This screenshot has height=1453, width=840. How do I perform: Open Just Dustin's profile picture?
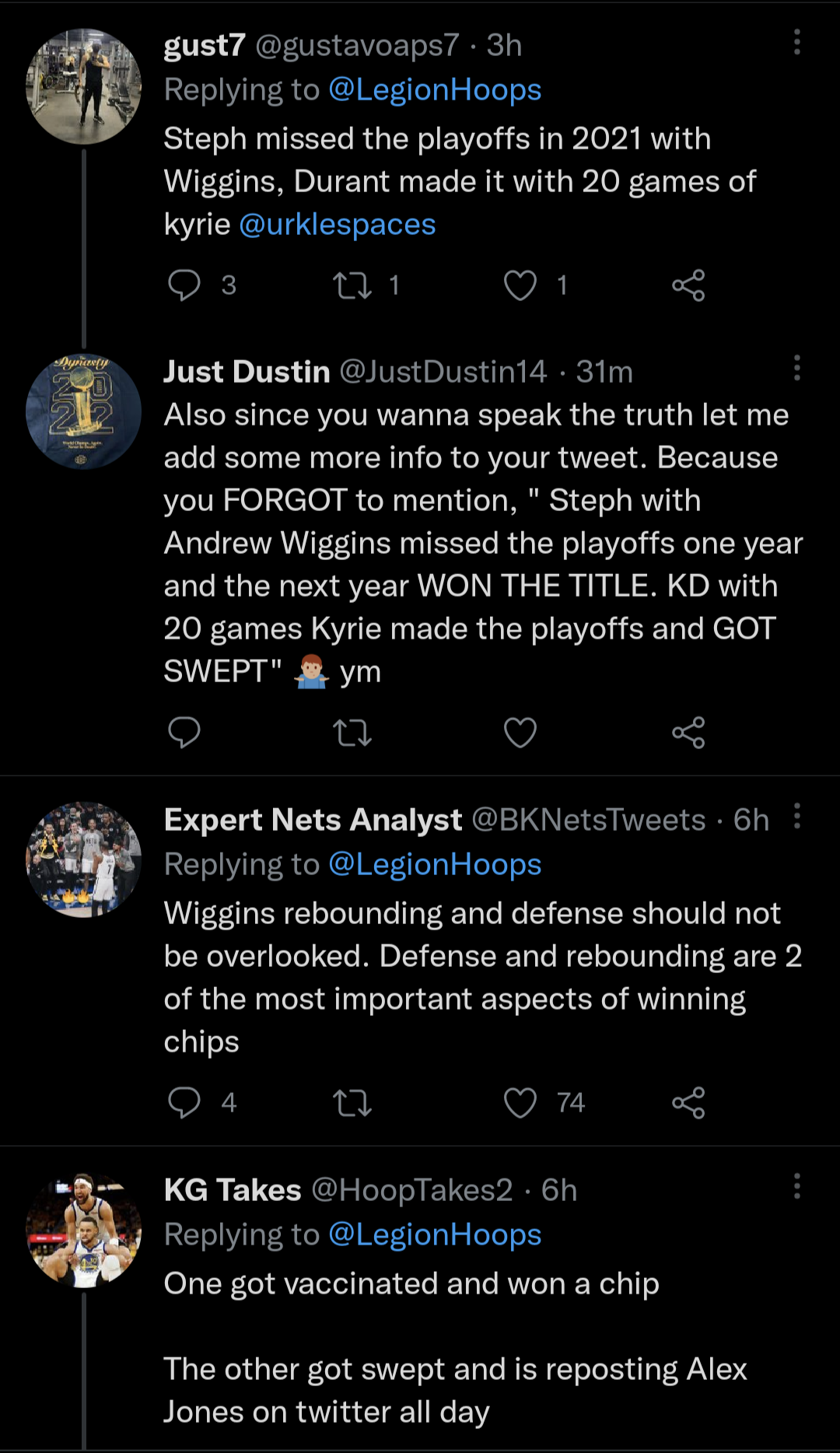84,411
